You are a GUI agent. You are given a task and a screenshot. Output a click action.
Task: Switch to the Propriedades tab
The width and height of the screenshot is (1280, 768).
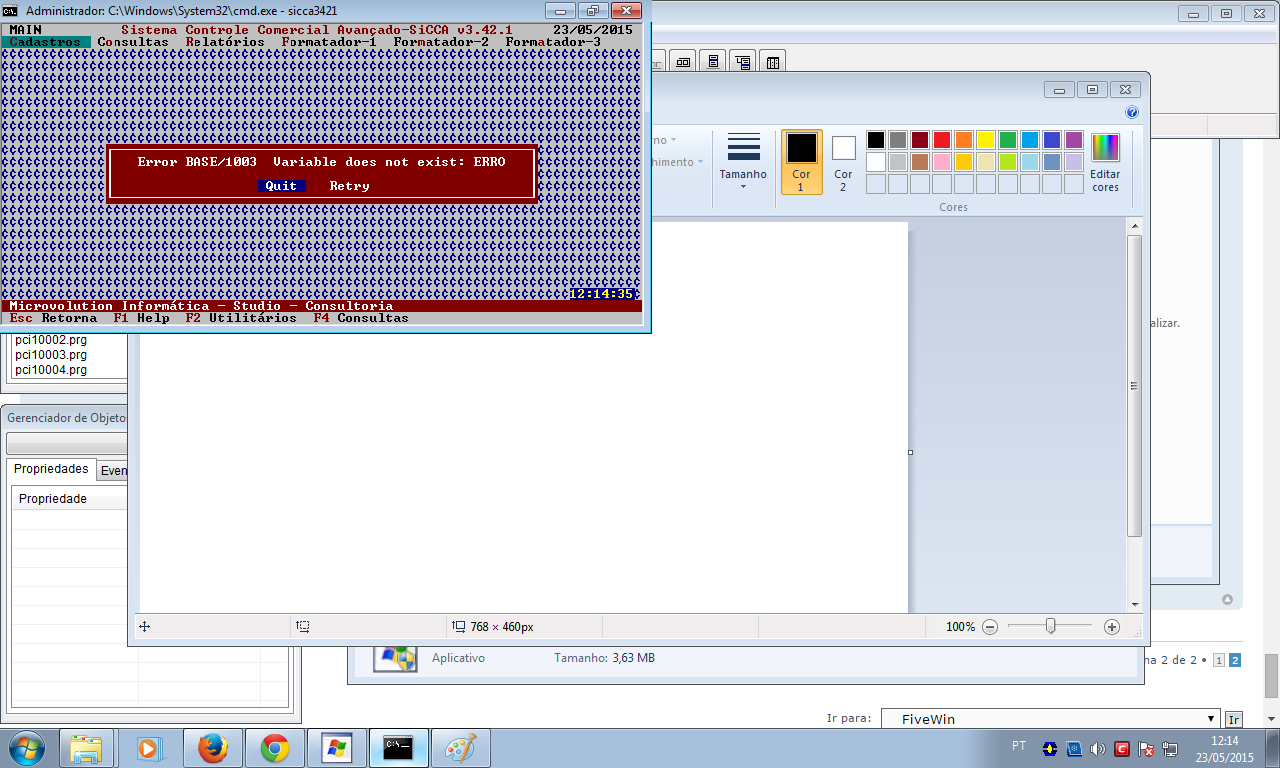(x=51, y=469)
